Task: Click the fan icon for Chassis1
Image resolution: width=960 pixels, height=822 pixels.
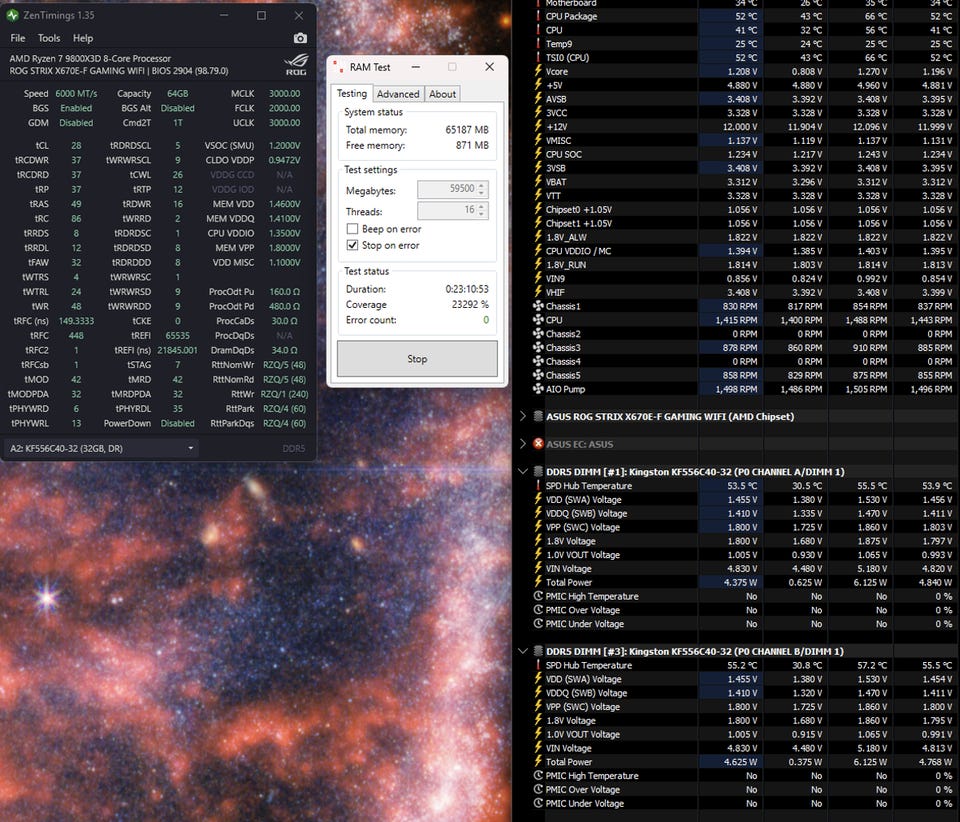Action: click(x=538, y=306)
